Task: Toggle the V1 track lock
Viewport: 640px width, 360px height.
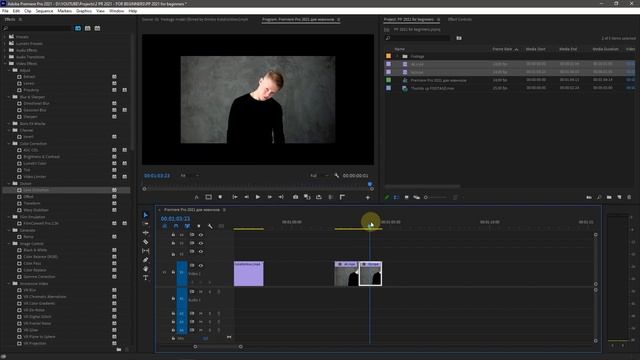Action: tap(173, 272)
